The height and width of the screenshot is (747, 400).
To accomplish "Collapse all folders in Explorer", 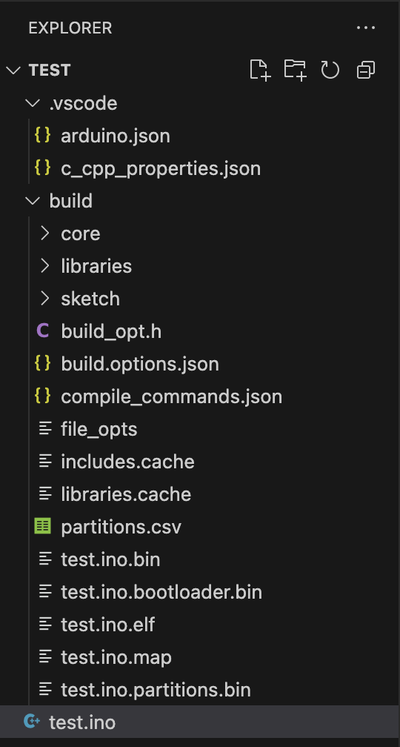I will coord(365,70).
